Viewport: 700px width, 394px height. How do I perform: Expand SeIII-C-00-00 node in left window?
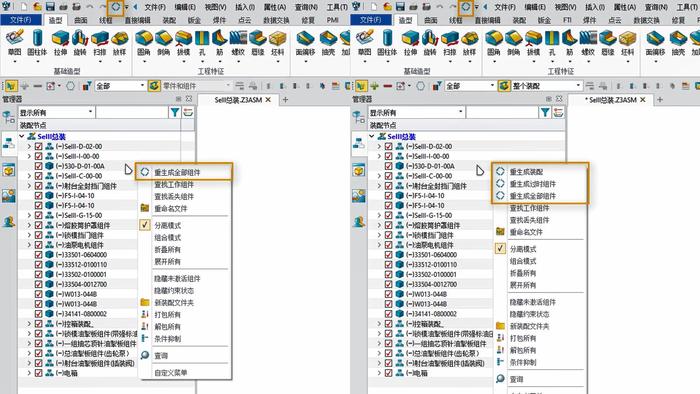(29, 176)
